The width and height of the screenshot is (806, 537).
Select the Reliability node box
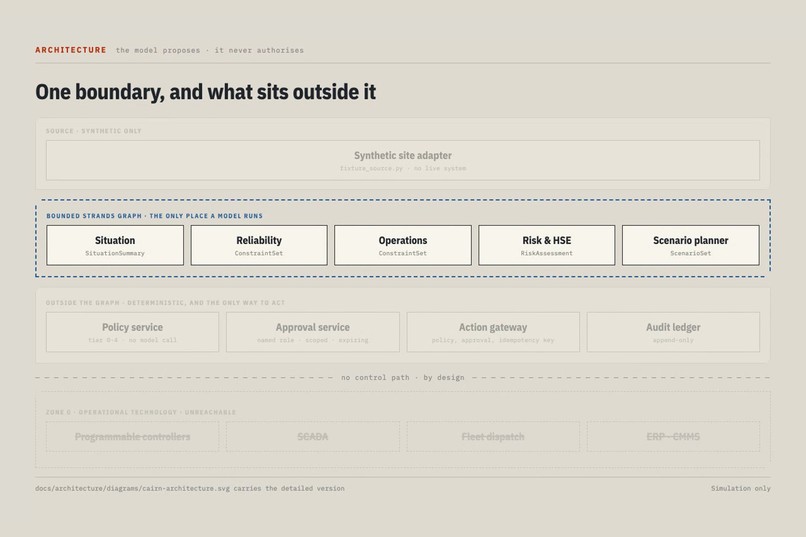259,245
